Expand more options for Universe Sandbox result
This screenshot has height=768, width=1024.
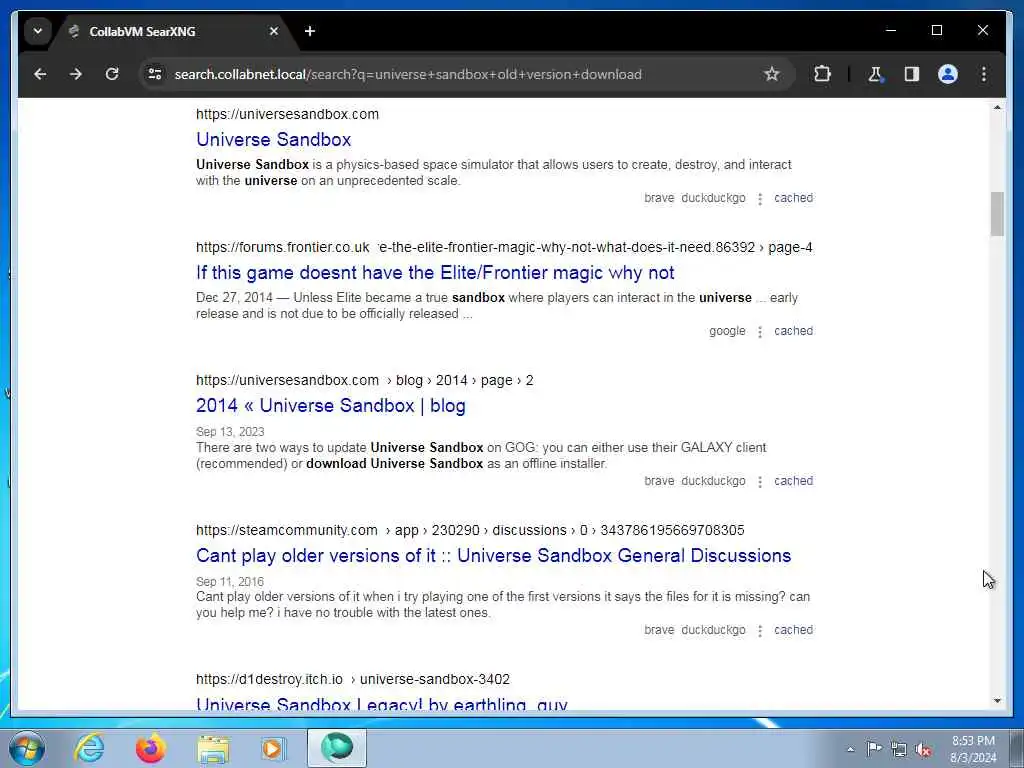(760, 199)
